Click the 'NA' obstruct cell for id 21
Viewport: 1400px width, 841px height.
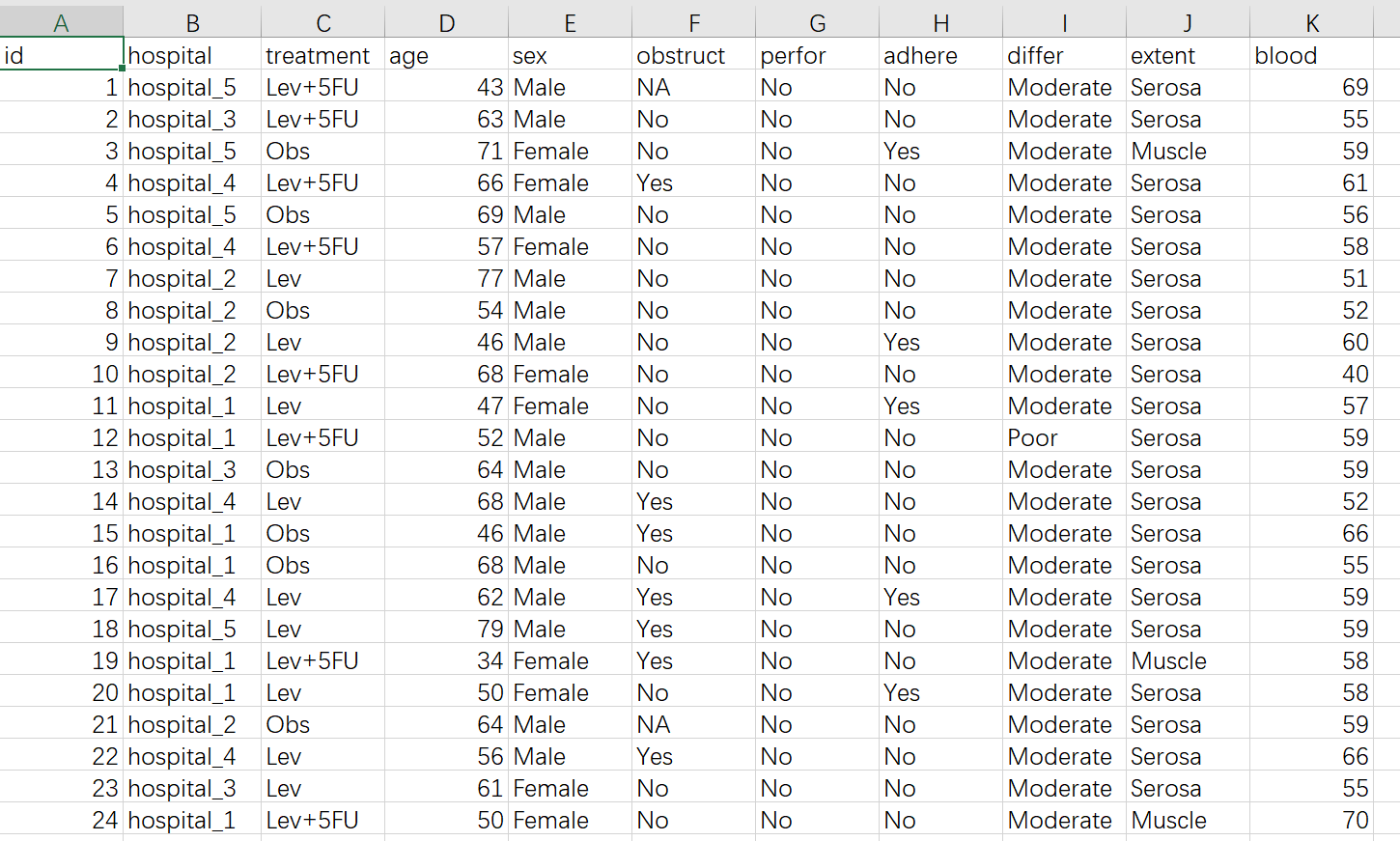coord(693,724)
